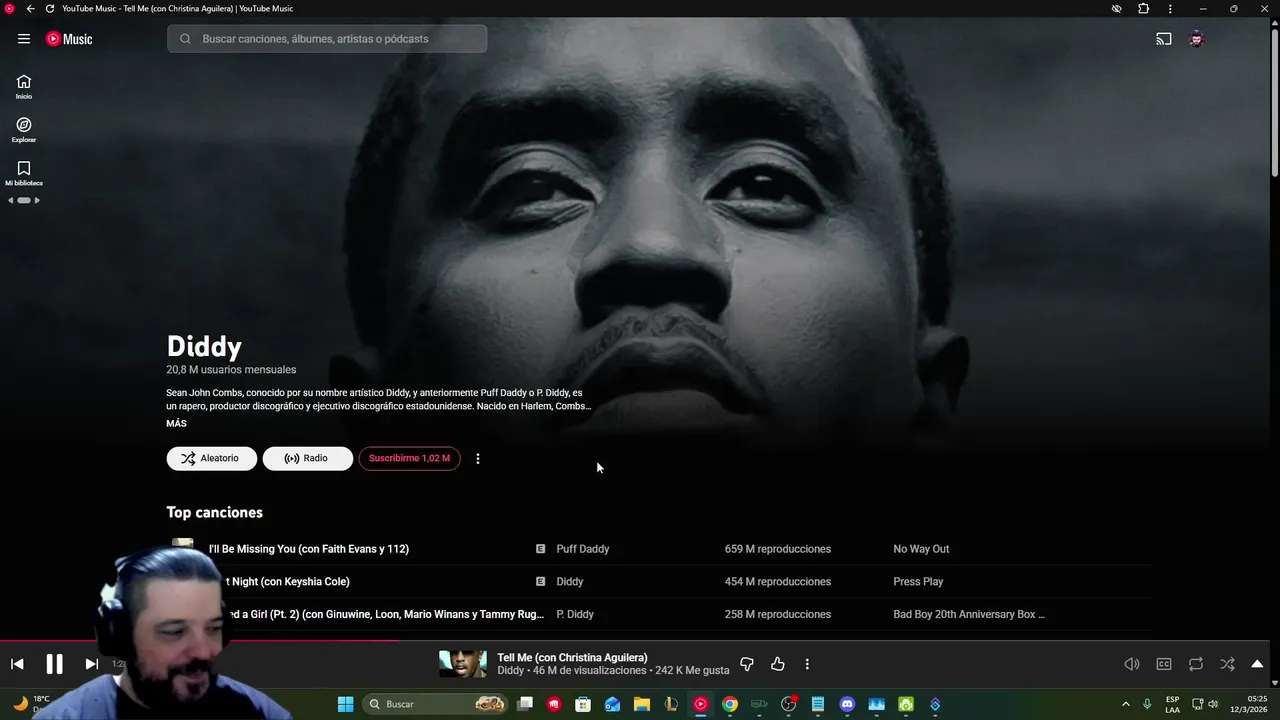The image size is (1280, 720).
Task: Click the search box for songs and albums
Action: coord(327,39)
